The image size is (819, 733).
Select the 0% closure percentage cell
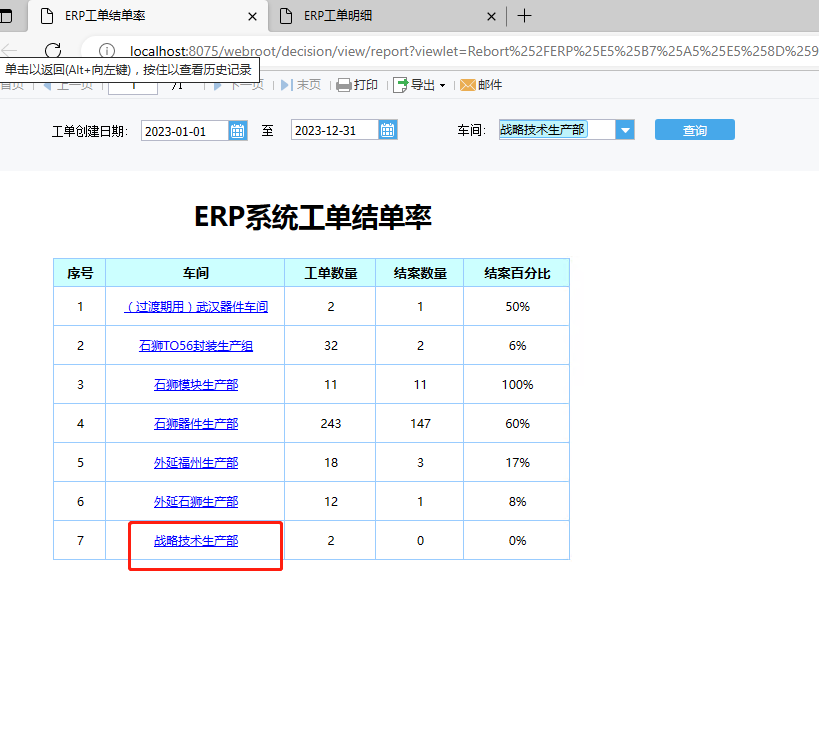517,541
